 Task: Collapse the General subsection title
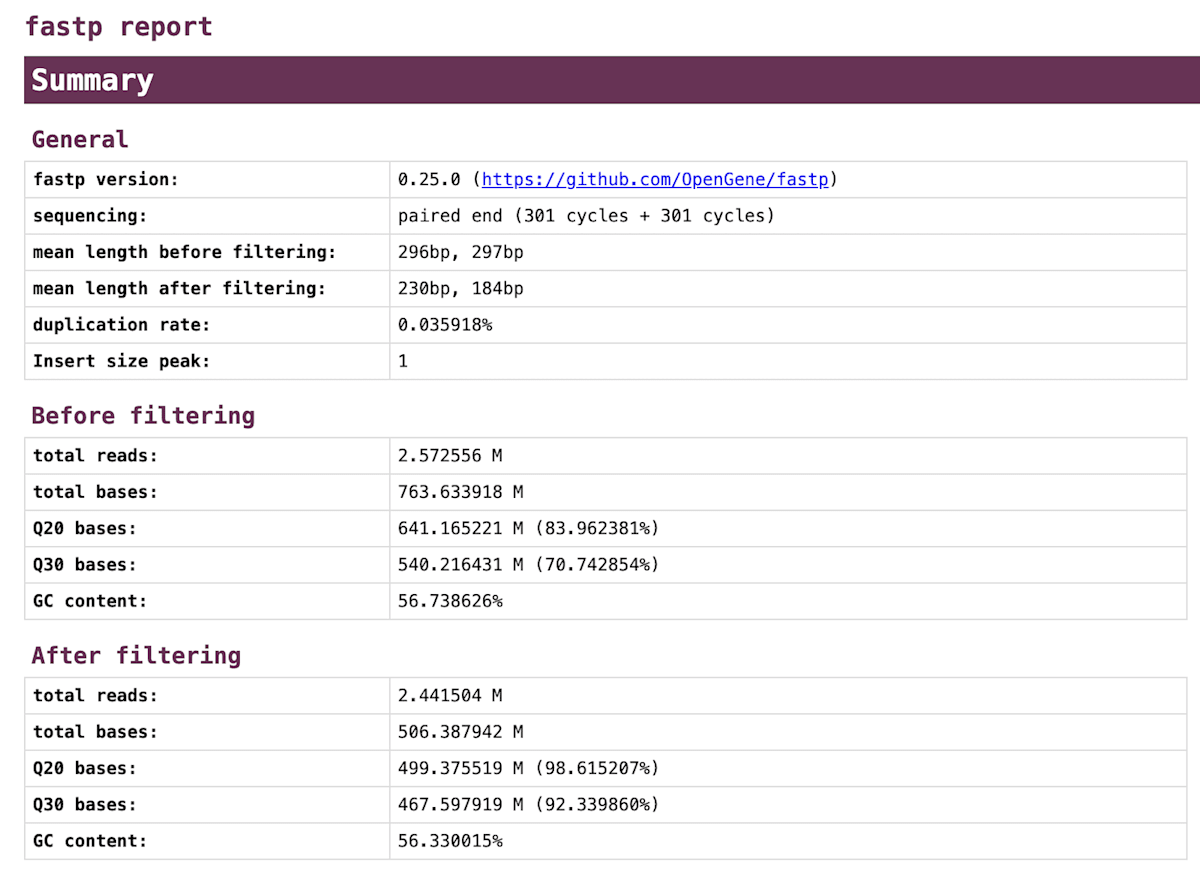pos(80,139)
